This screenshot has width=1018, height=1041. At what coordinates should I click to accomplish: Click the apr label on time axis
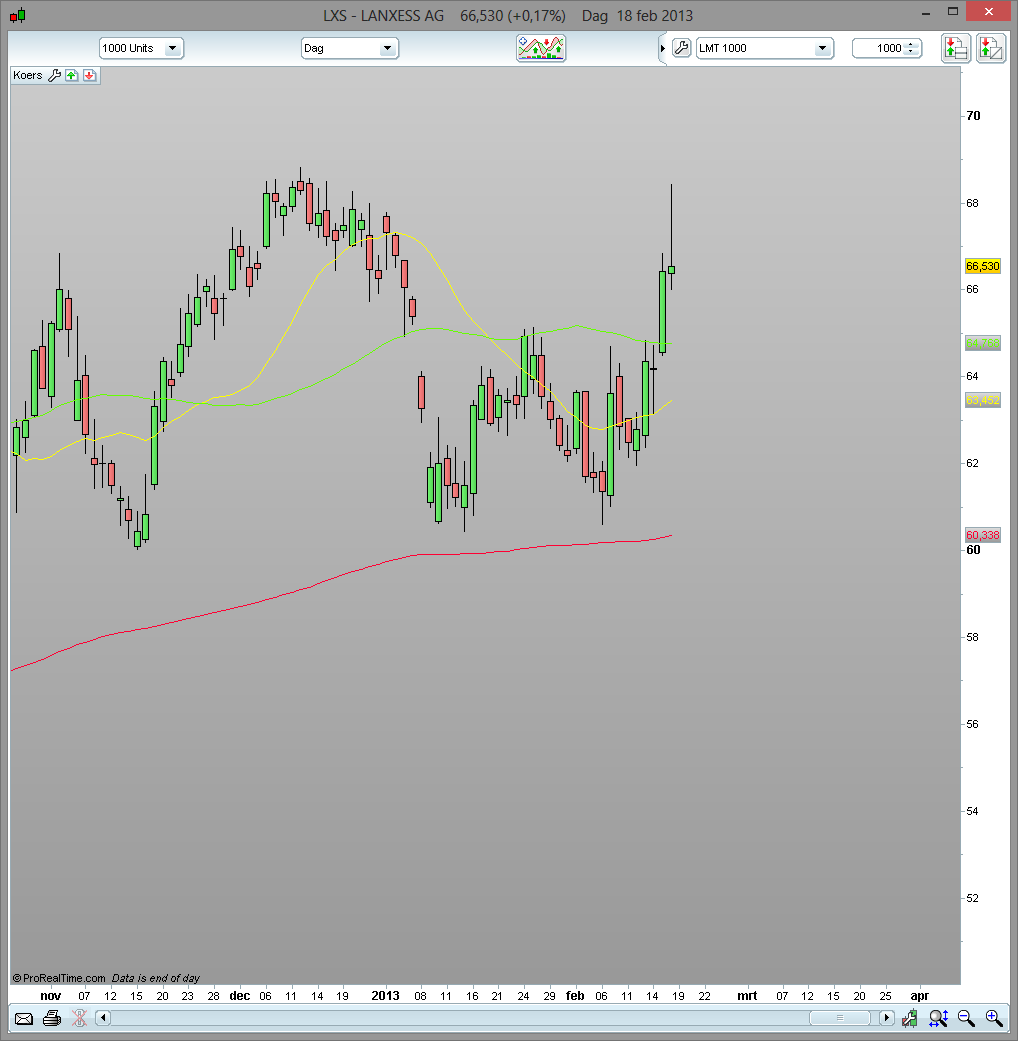click(920, 996)
